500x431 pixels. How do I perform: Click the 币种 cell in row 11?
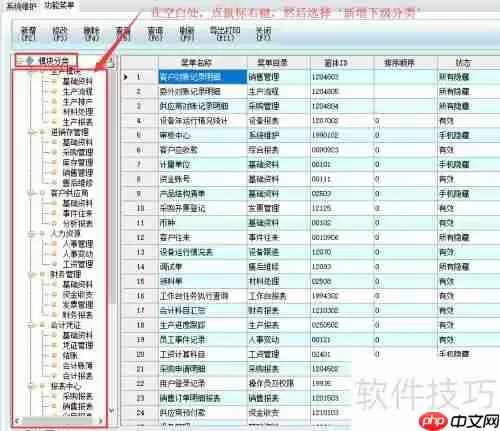(x=203, y=223)
